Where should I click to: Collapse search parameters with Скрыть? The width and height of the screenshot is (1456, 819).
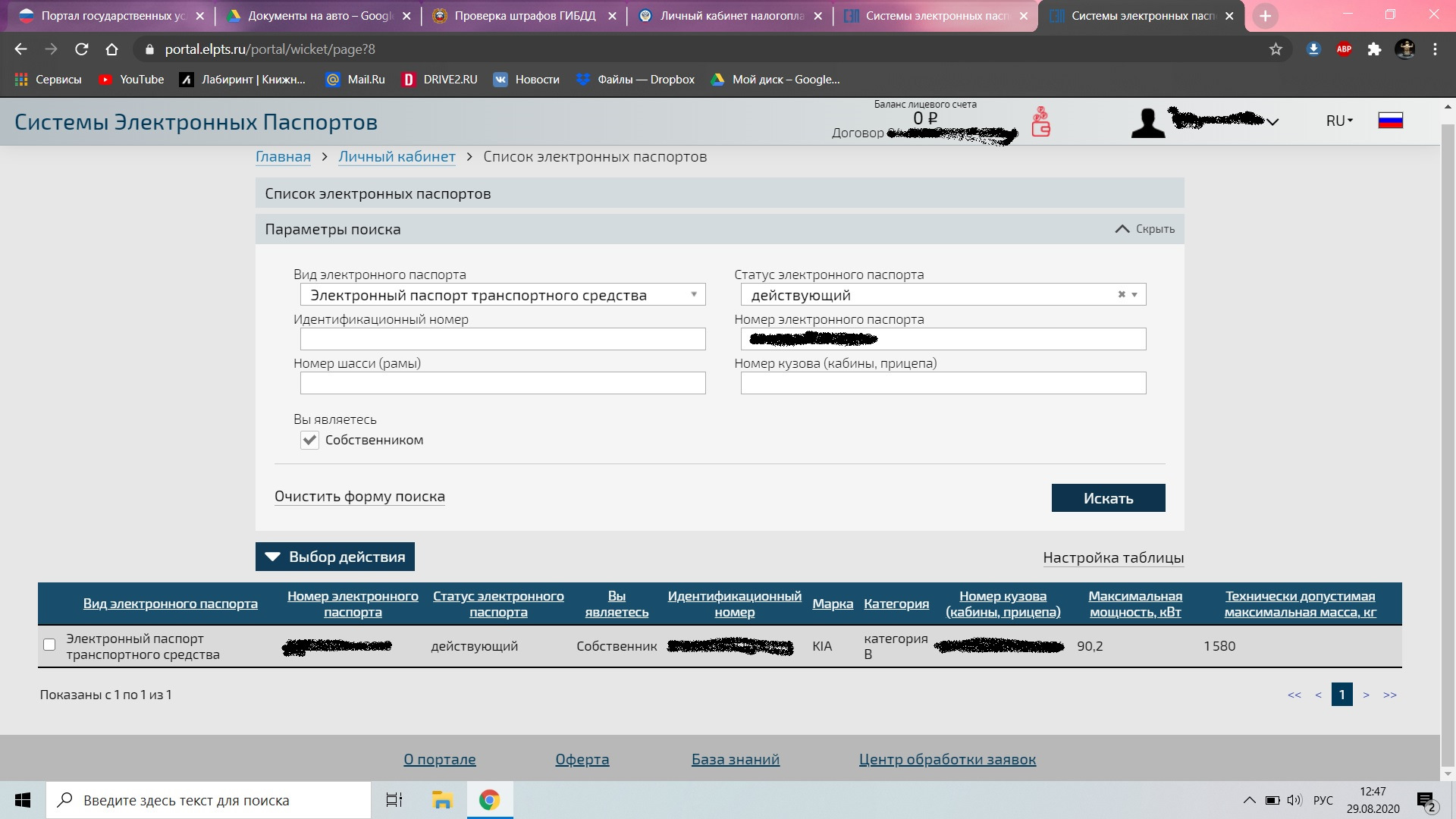click(1145, 229)
